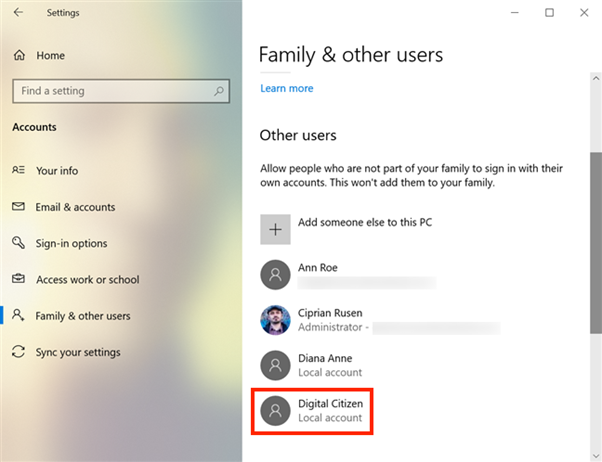Click the Learn more link
Viewport: 602px width, 462px height.
286,88
